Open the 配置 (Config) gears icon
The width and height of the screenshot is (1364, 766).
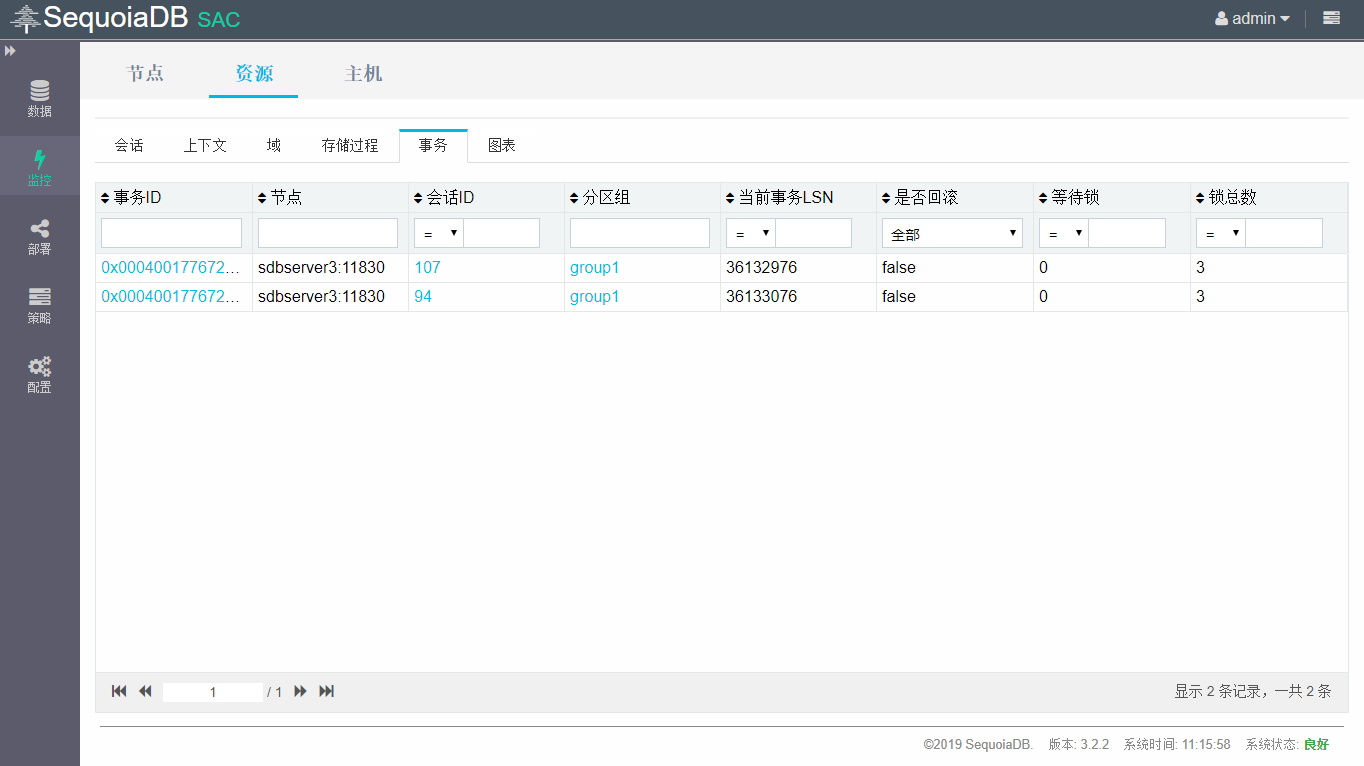[39, 375]
